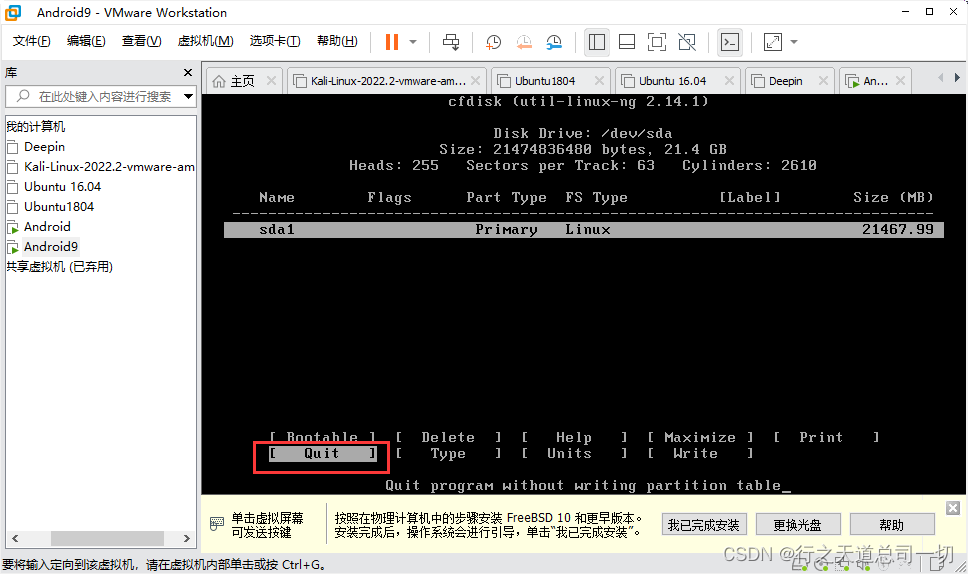
Task: Toggle the thumbnail bar view icon
Action: (627, 42)
